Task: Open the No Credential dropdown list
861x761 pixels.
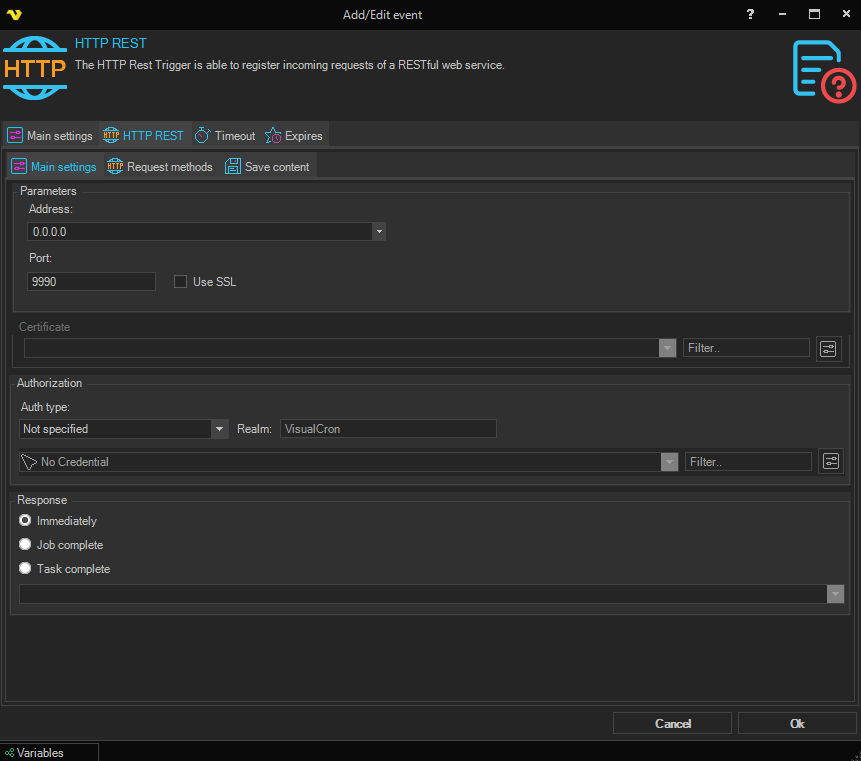Action: (x=669, y=462)
